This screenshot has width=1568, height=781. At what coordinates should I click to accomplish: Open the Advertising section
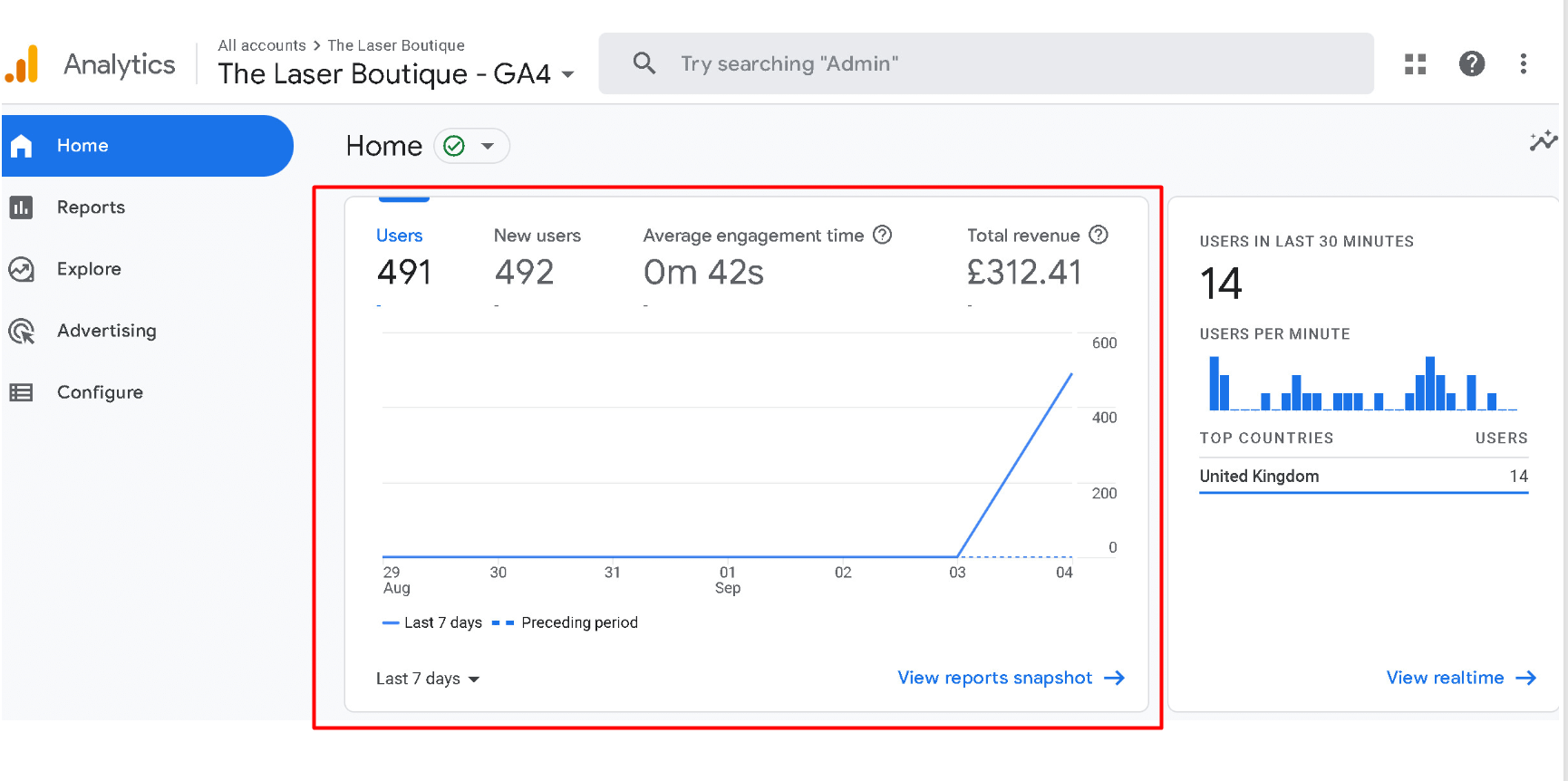(x=106, y=331)
